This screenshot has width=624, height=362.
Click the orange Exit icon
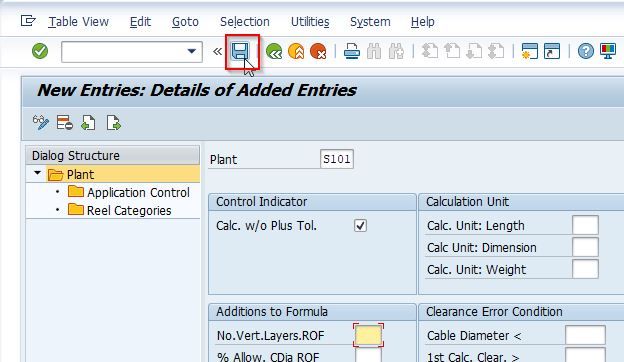296,51
